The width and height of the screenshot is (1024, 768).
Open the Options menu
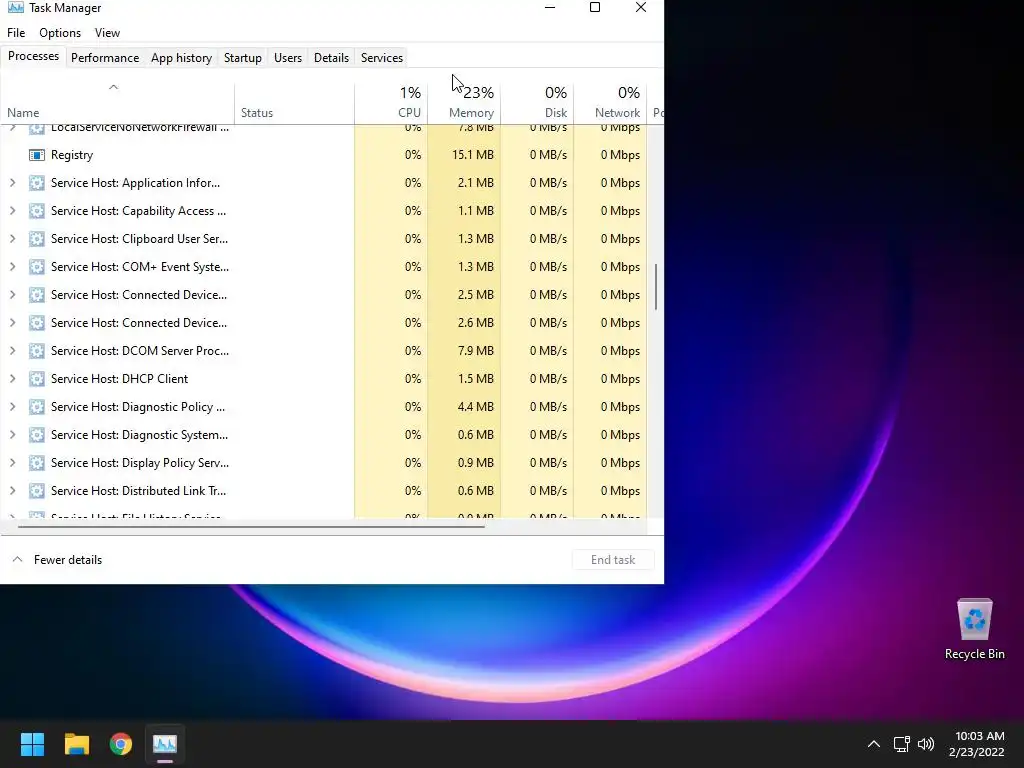(60, 33)
